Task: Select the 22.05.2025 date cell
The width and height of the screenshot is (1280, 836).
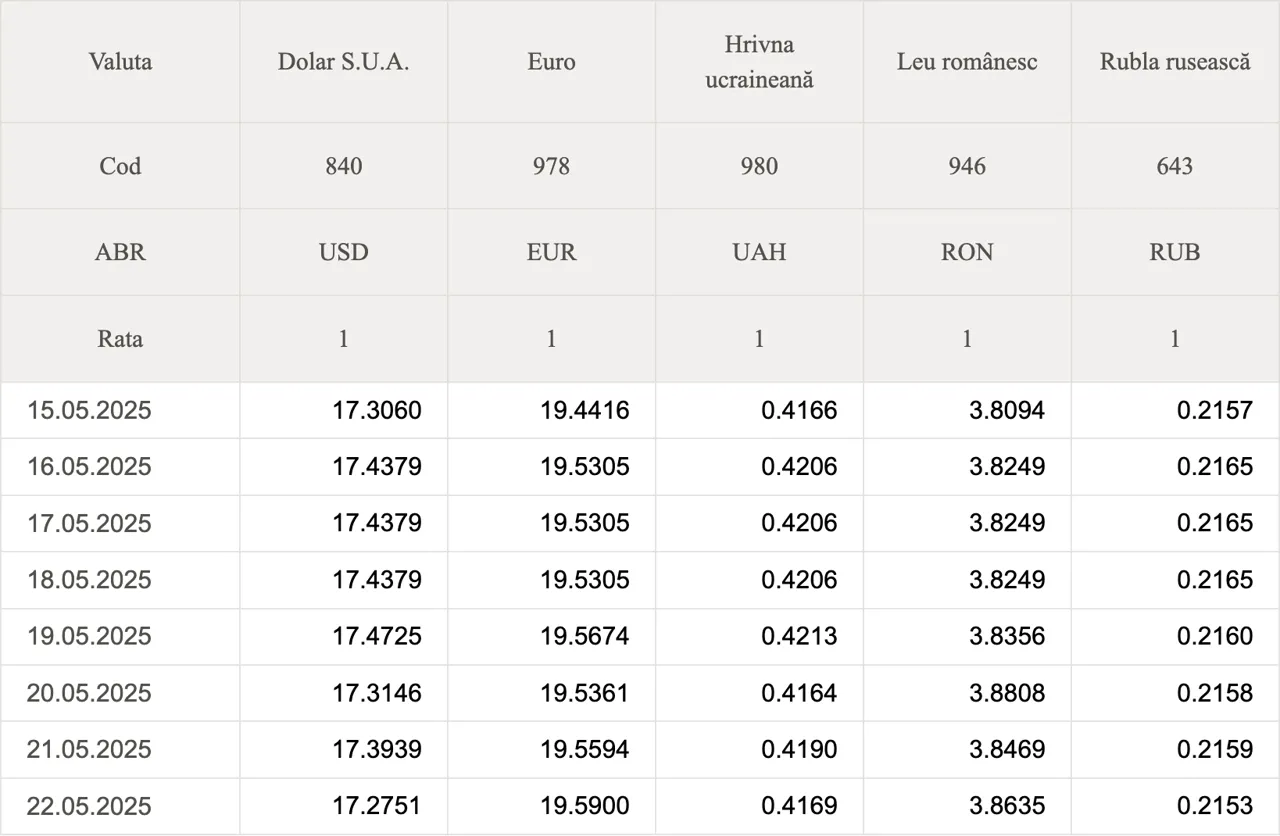Action: [x=120, y=806]
